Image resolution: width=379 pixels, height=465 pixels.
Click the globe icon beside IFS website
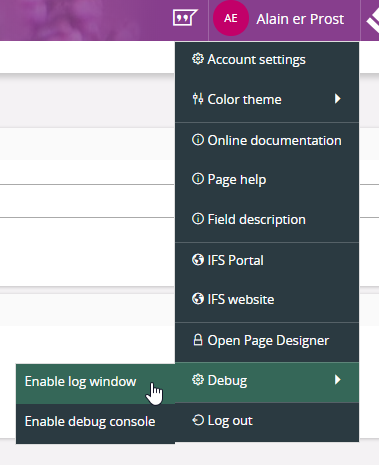(x=198, y=299)
